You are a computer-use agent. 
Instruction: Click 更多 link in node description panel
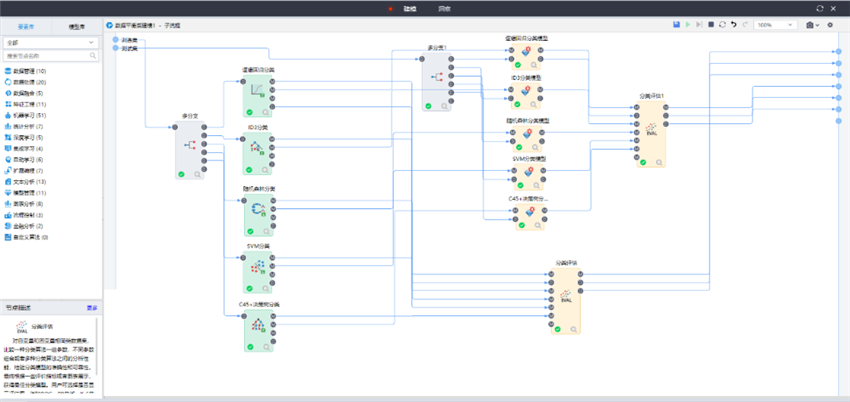tap(92, 307)
